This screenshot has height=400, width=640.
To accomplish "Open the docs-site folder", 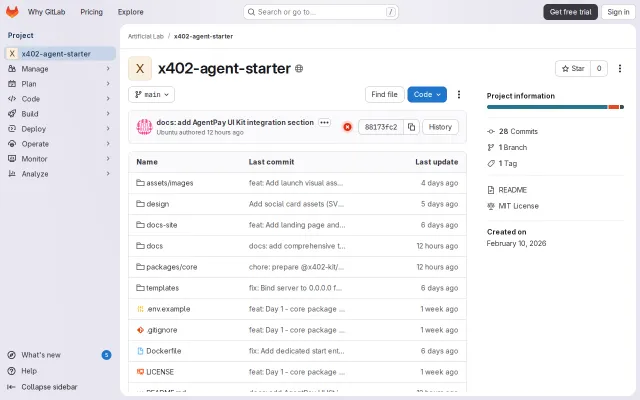I will click(x=162, y=225).
